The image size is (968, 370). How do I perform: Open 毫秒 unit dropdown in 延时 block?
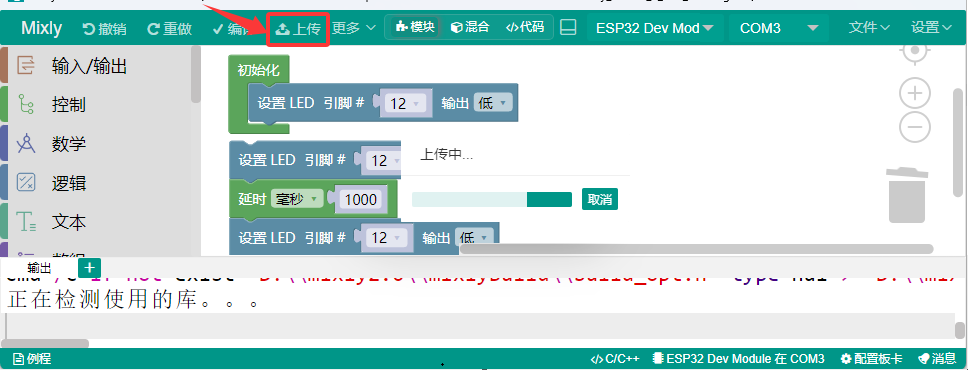click(x=297, y=199)
